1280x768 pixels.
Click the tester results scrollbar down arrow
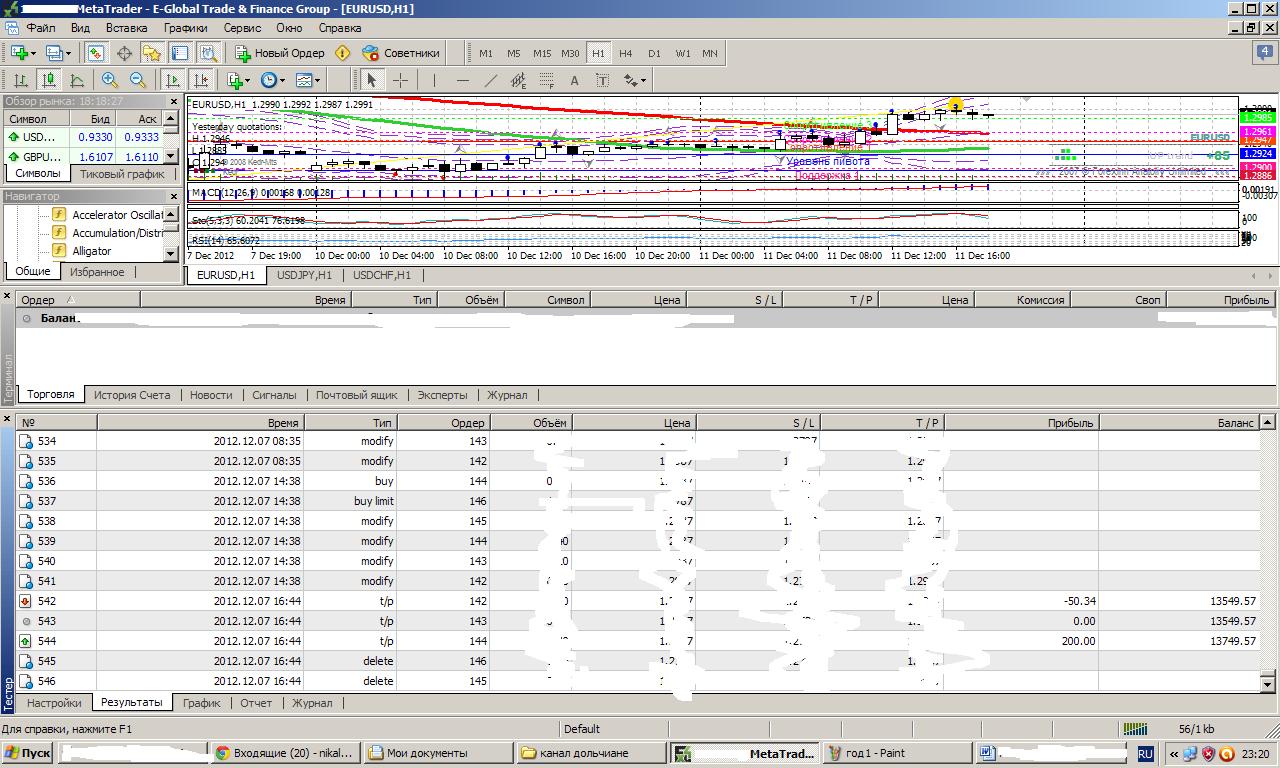[x=1268, y=684]
